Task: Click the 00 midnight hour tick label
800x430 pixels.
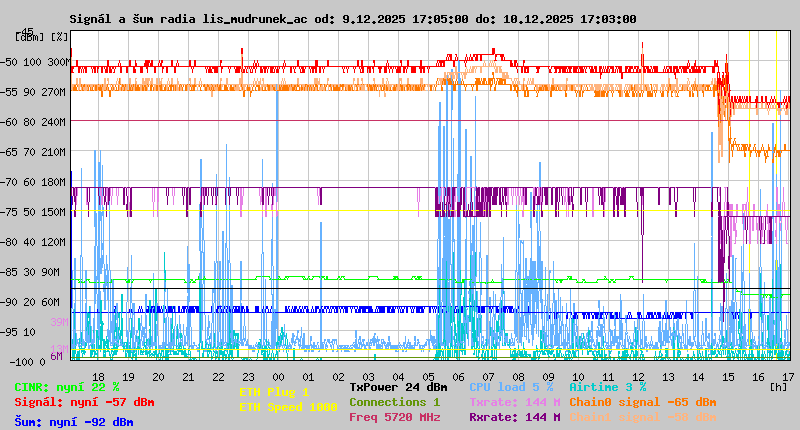Action: 280,375
